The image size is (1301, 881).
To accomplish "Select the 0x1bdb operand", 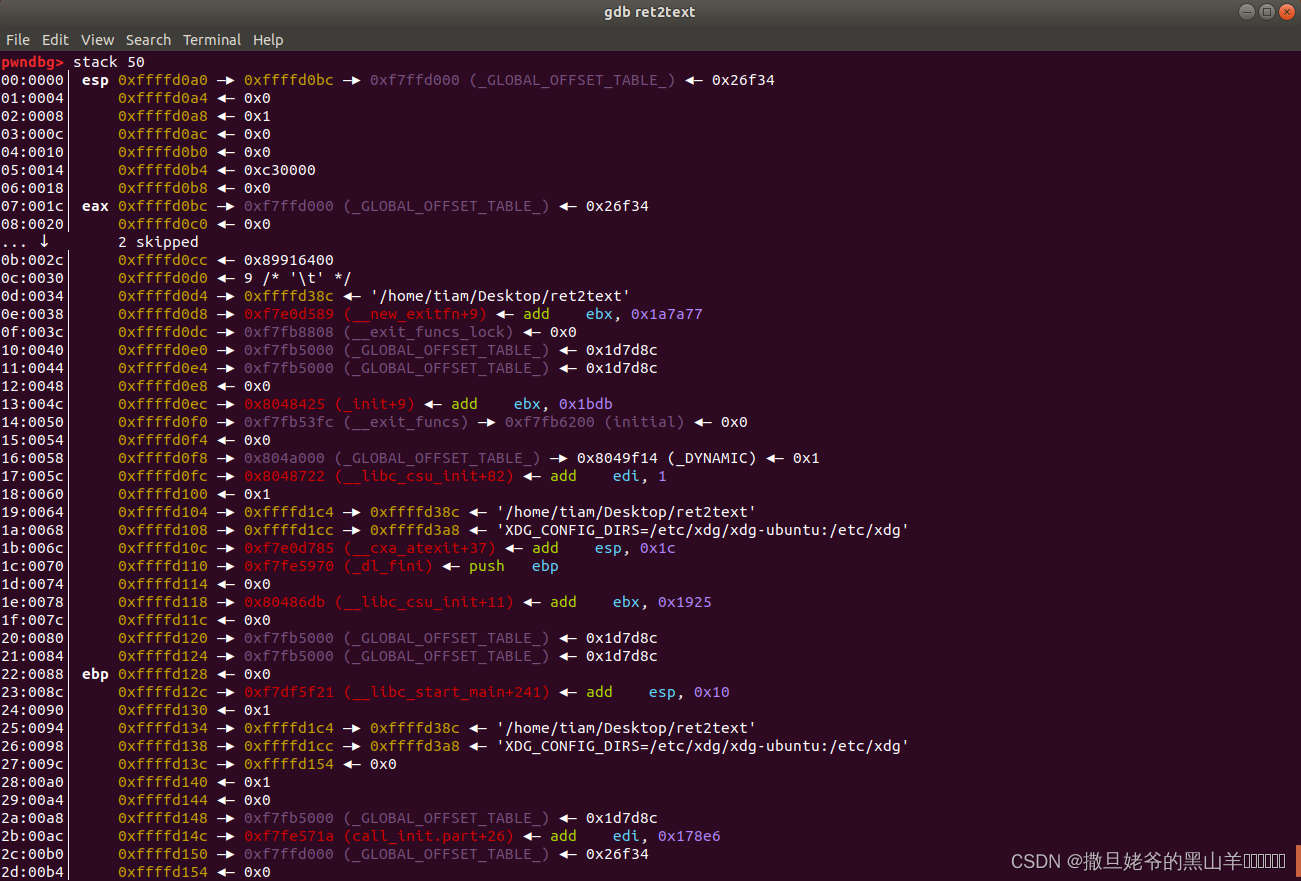I will point(586,404).
